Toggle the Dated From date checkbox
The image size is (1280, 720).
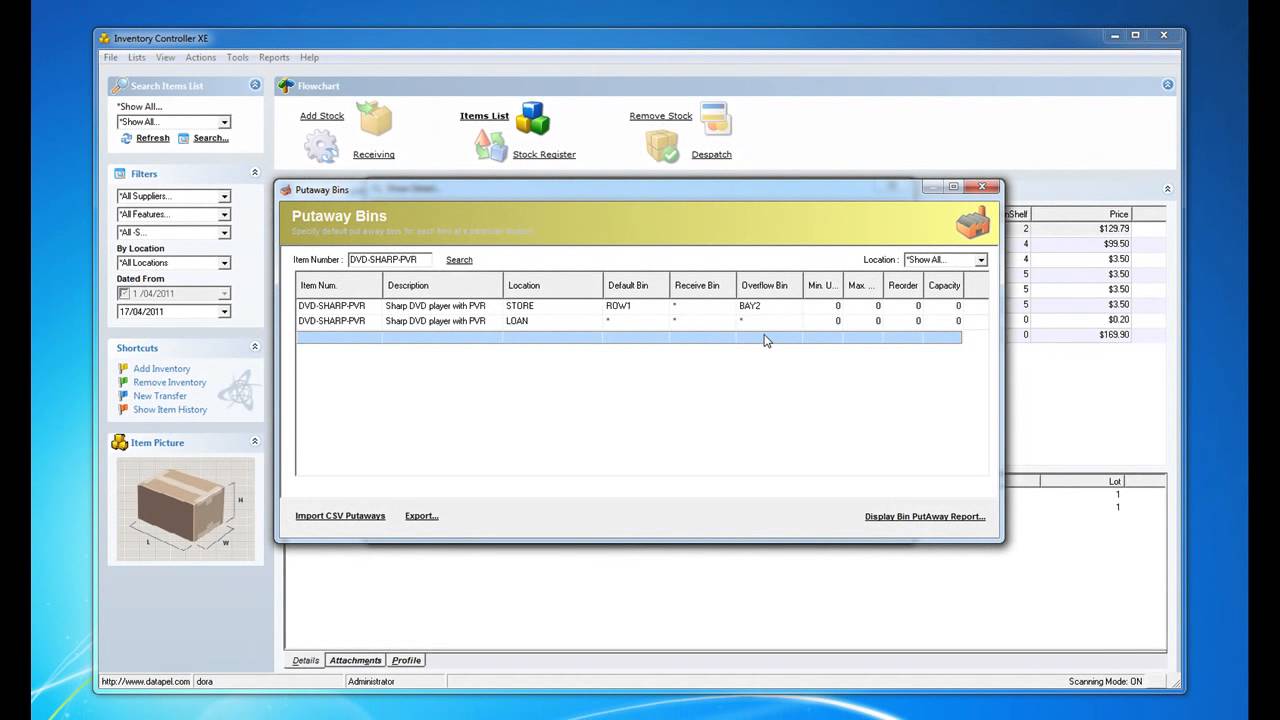124,293
